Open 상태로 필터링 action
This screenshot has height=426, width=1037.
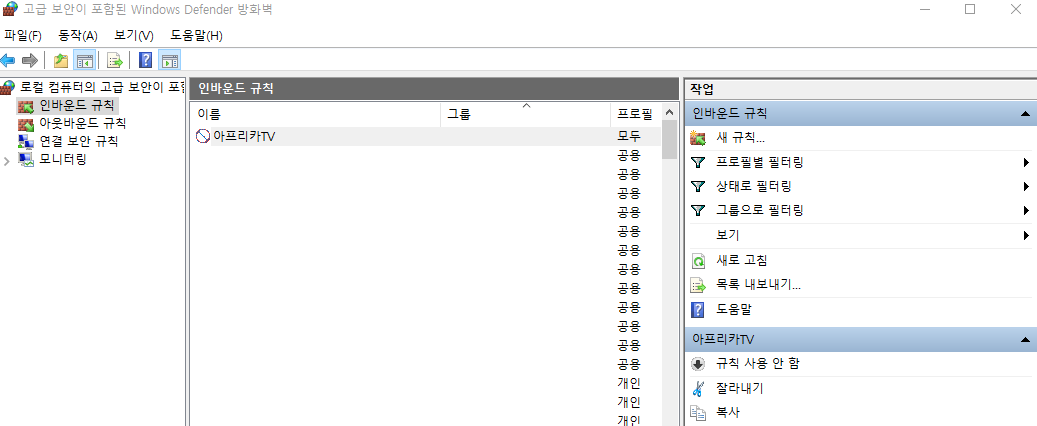(x=754, y=187)
